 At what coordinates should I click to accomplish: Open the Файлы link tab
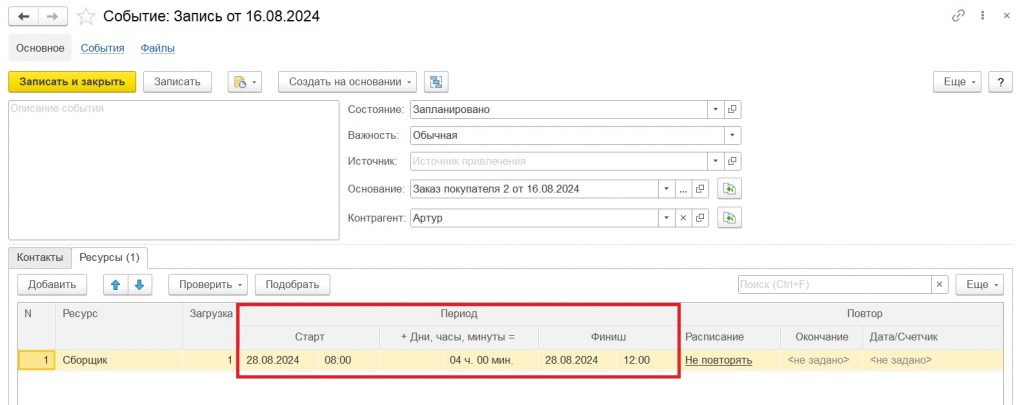click(157, 48)
